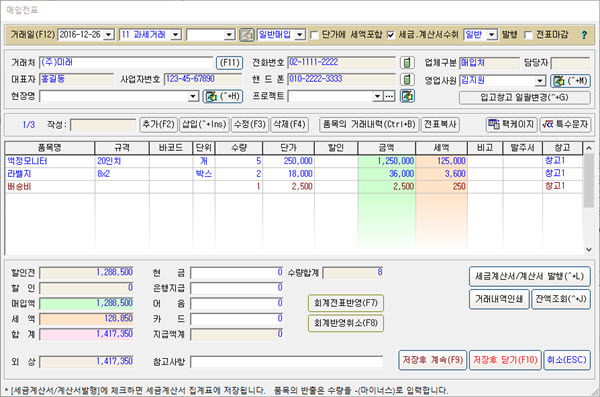The image size is (600, 397).
Task: Toggle 단가에 세액포함 checkbox
Action: 314,35
